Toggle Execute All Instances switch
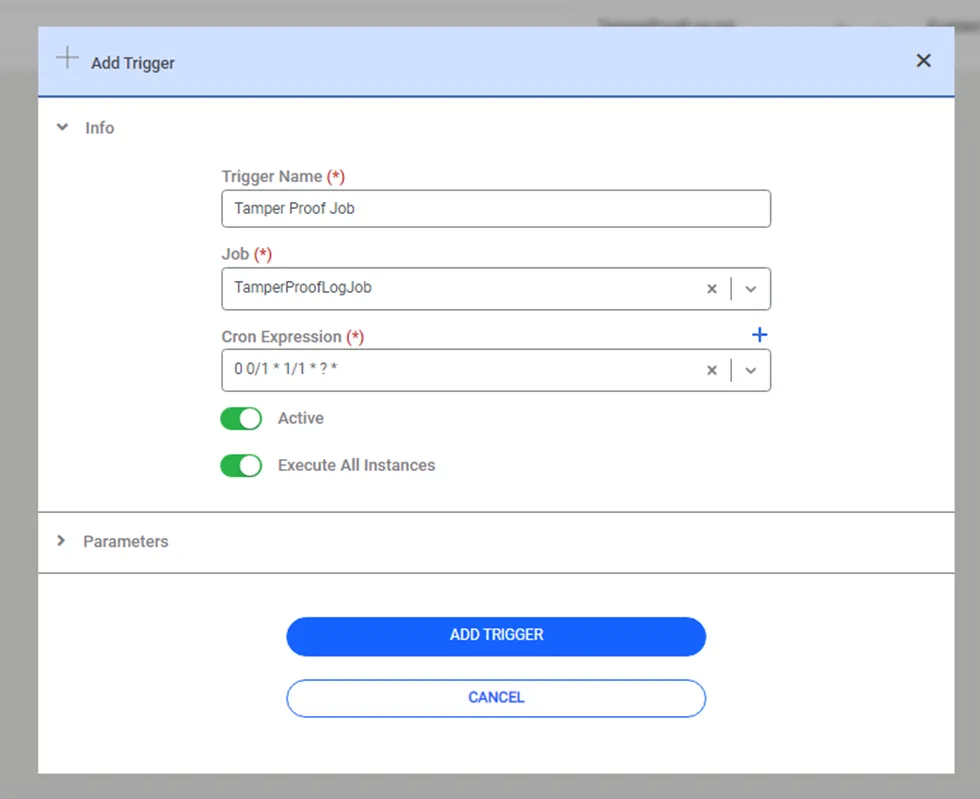Screen dimensions: 980x799 [x=241, y=466]
